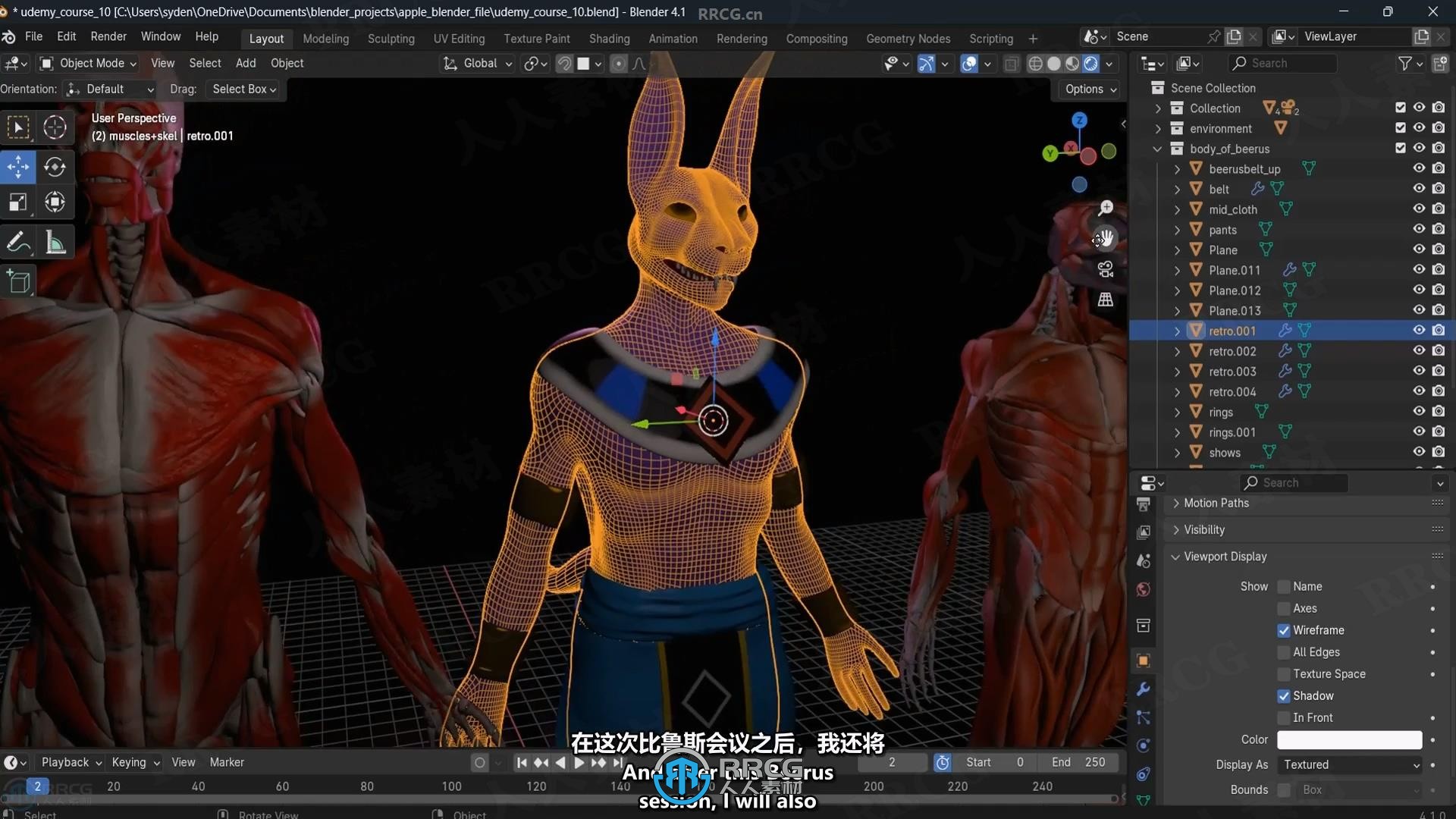The width and height of the screenshot is (1456, 819).
Task: Open the viewport Add menu
Action: pyautogui.click(x=246, y=64)
